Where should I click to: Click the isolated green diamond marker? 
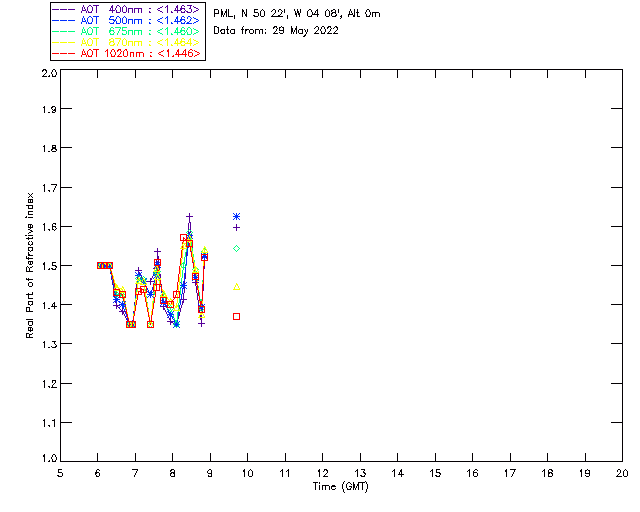pos(236,248)
